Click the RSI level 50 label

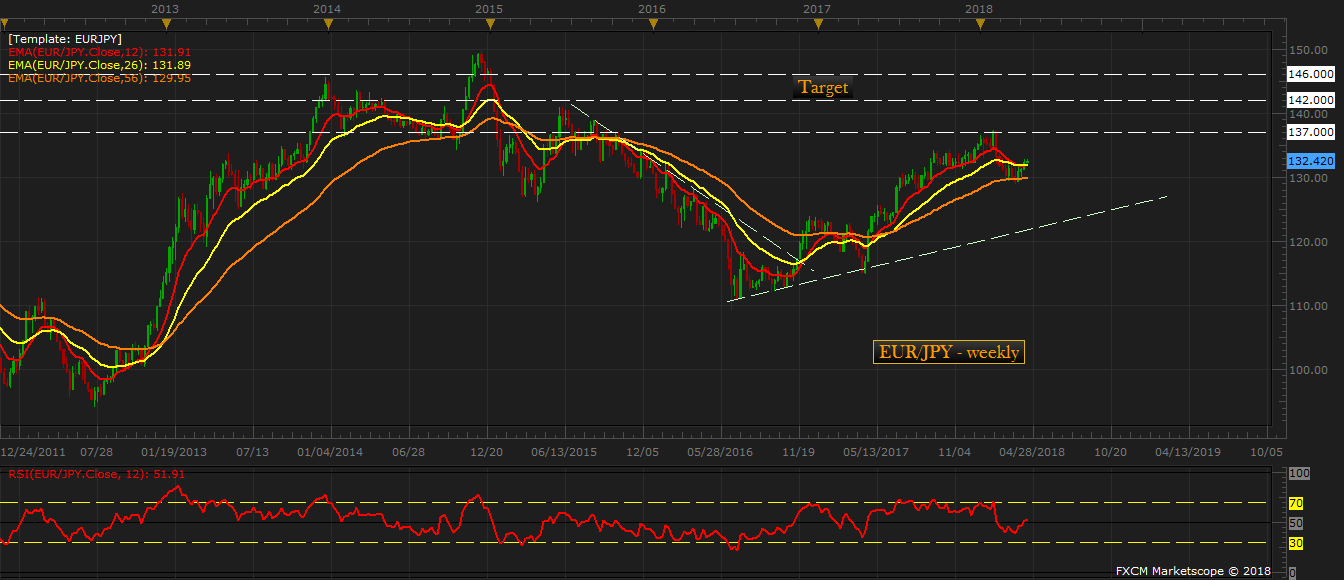(1295, 523)
